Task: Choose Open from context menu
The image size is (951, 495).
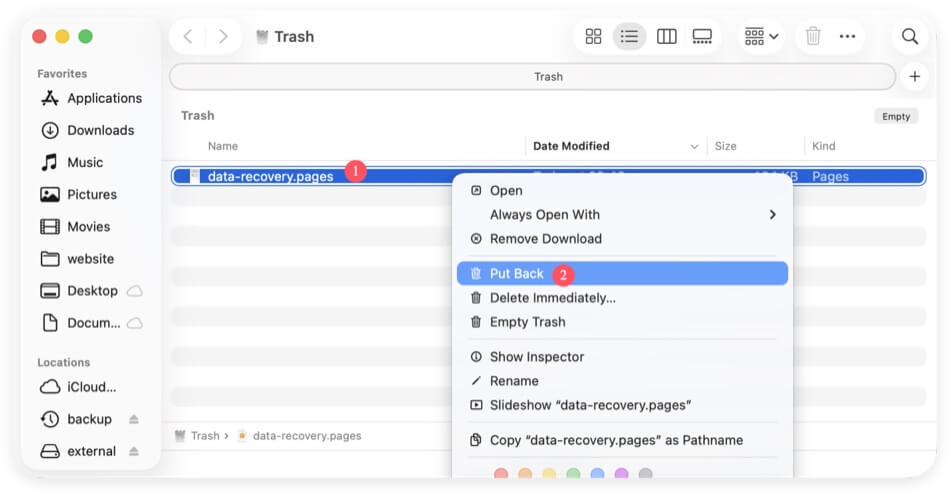Action: 623,190
